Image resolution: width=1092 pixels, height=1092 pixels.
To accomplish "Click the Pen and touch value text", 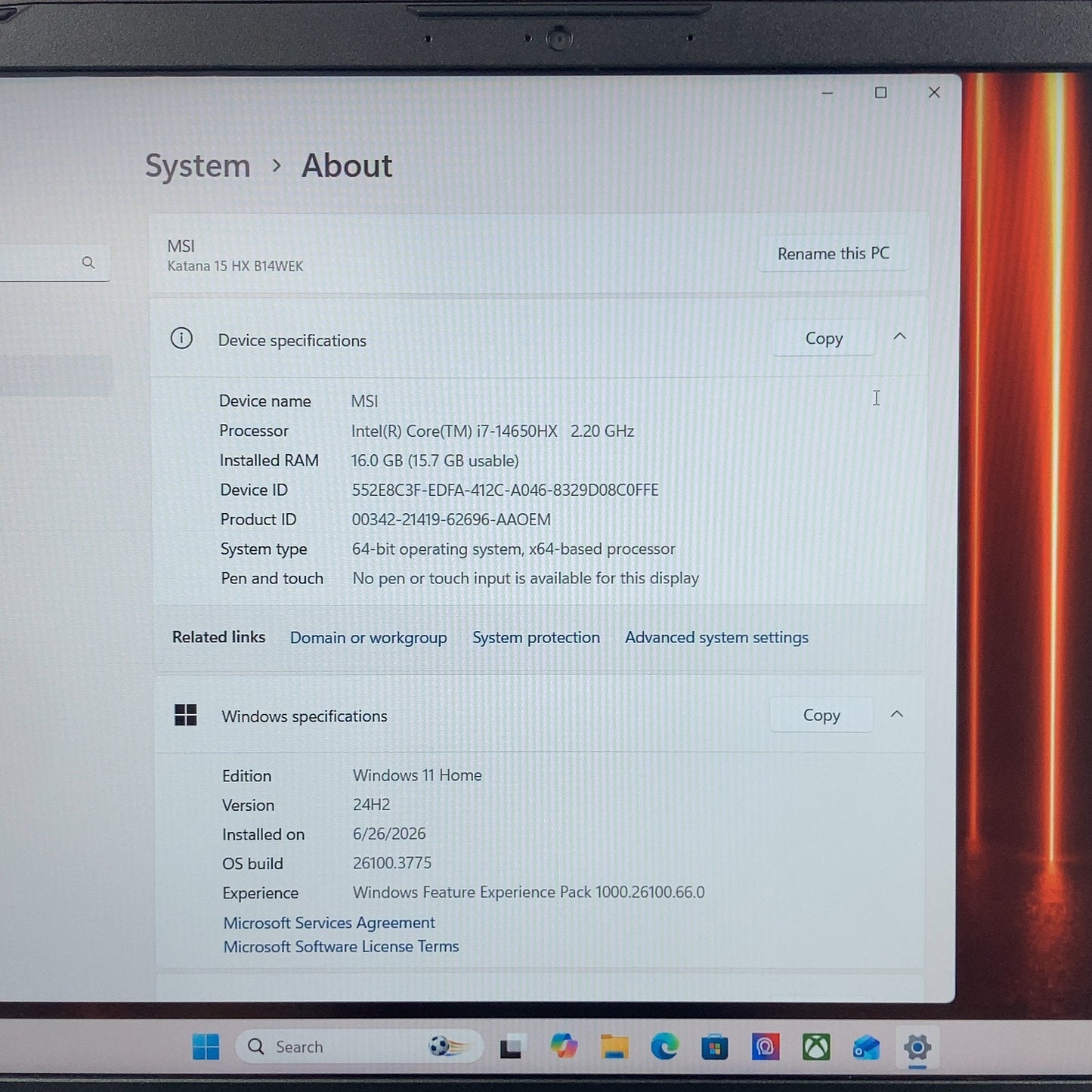I will (526, 579).
